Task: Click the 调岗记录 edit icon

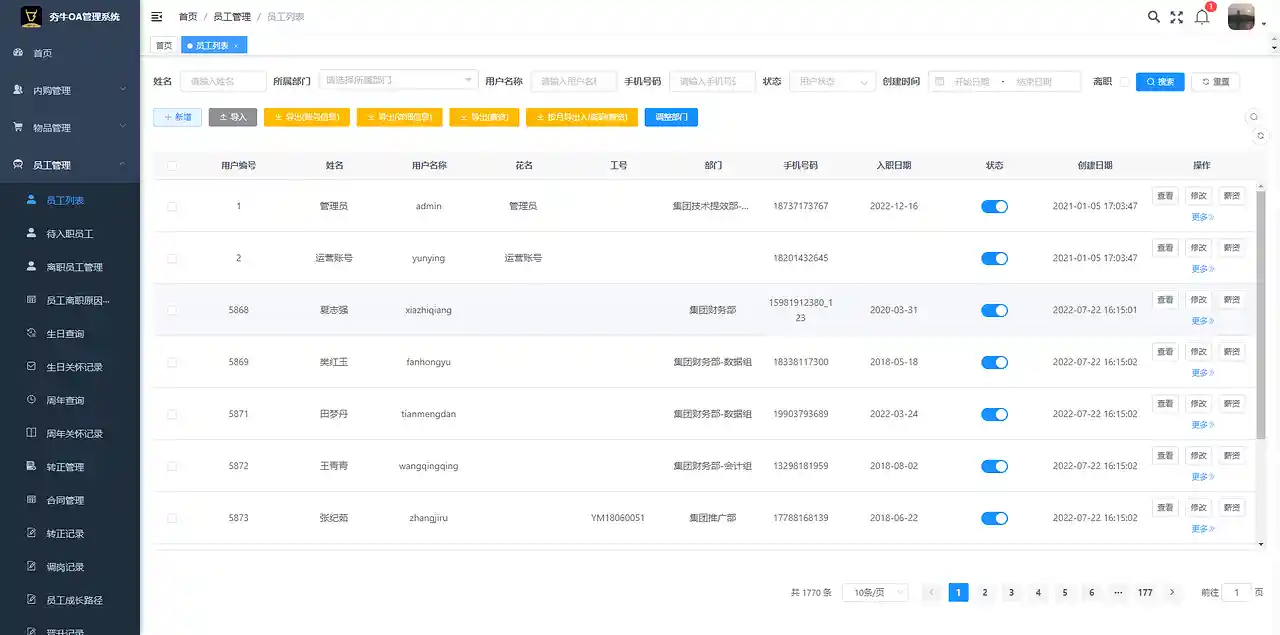Action: click(32, 567)
